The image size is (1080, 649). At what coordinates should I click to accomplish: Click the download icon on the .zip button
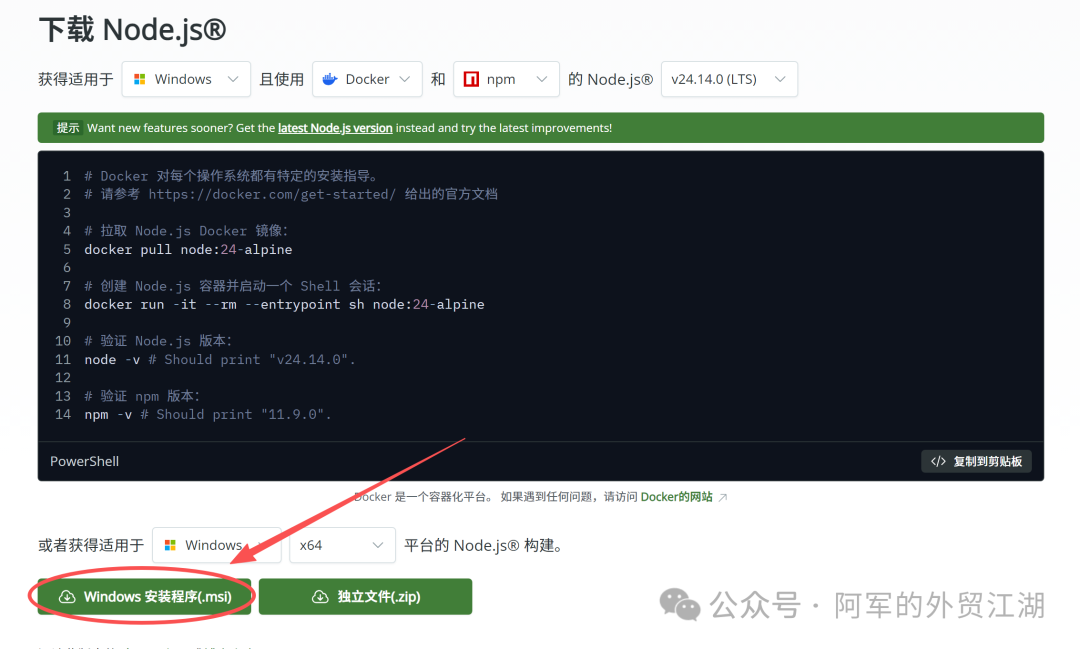point(320,597)
